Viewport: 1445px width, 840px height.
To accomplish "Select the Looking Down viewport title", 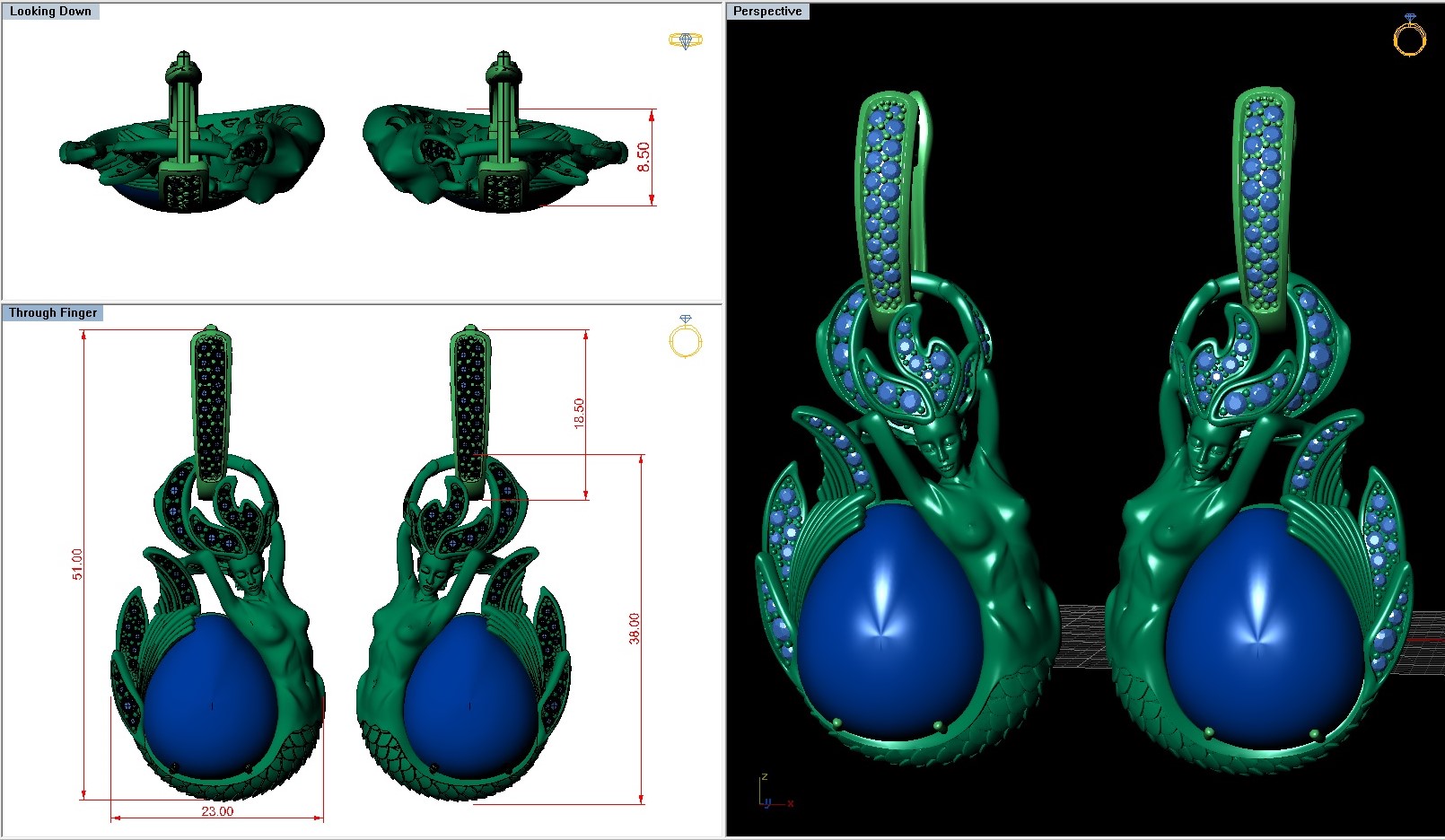I will point(50,12).
